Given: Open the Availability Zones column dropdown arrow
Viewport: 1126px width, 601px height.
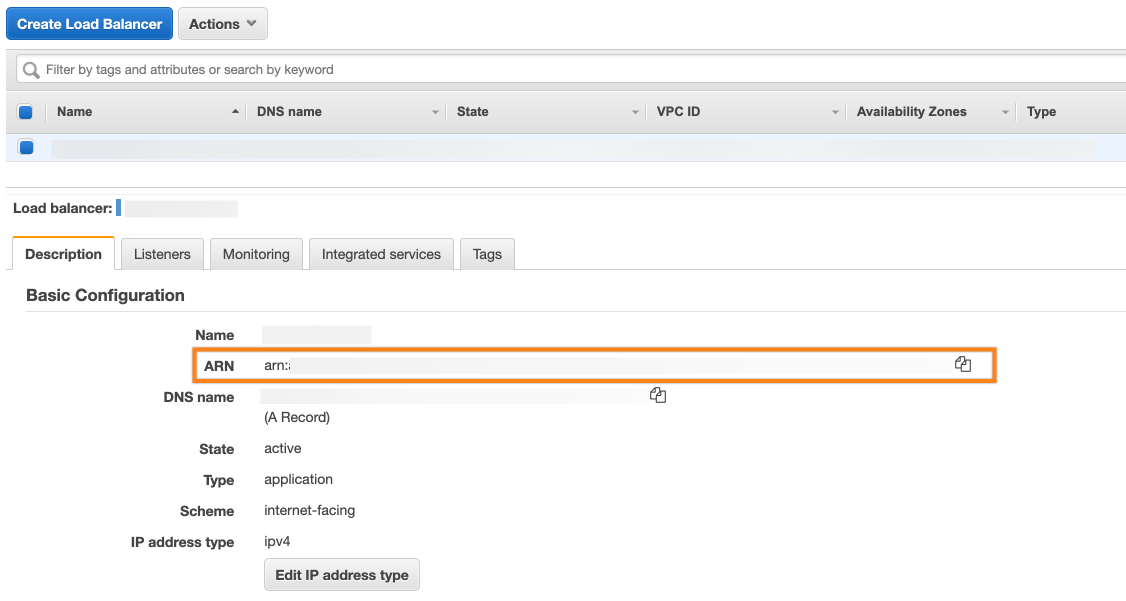Looking at the screenshot, I should [1005, 112].
